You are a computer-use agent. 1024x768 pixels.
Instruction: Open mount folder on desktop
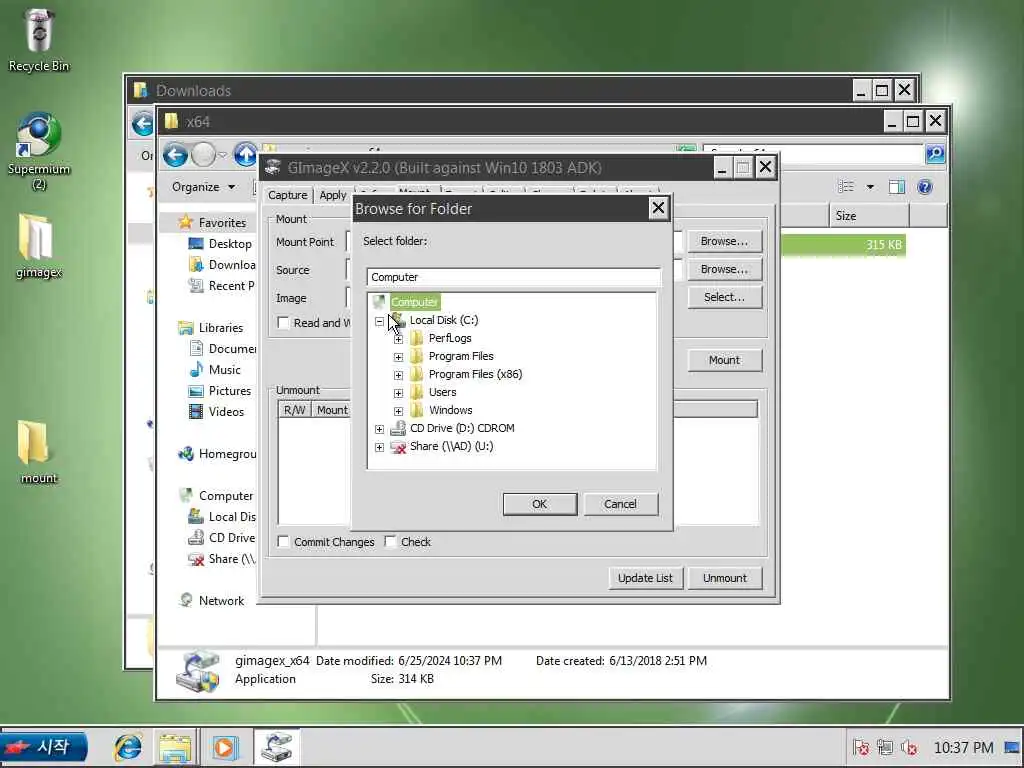click(x=39, y=452)
